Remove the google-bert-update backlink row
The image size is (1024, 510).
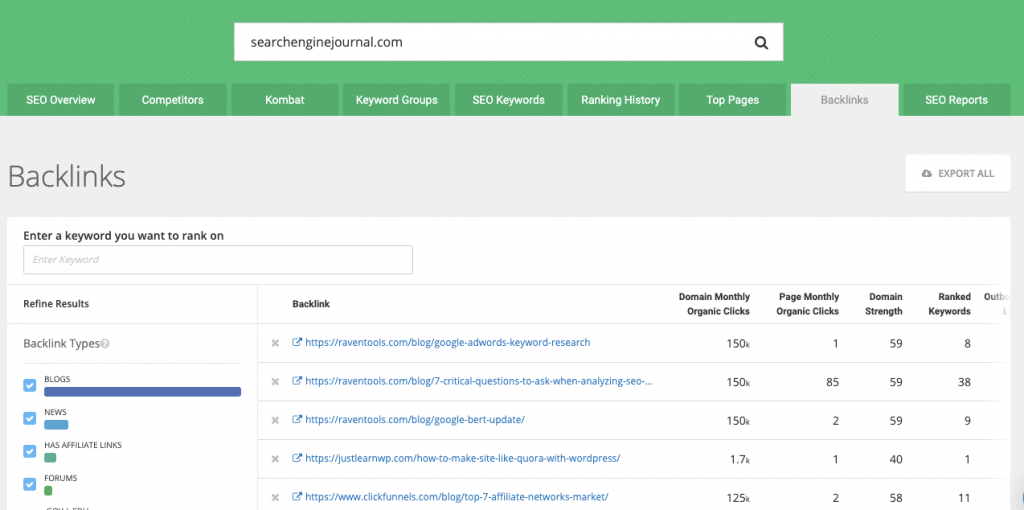[x=276, y=420]
